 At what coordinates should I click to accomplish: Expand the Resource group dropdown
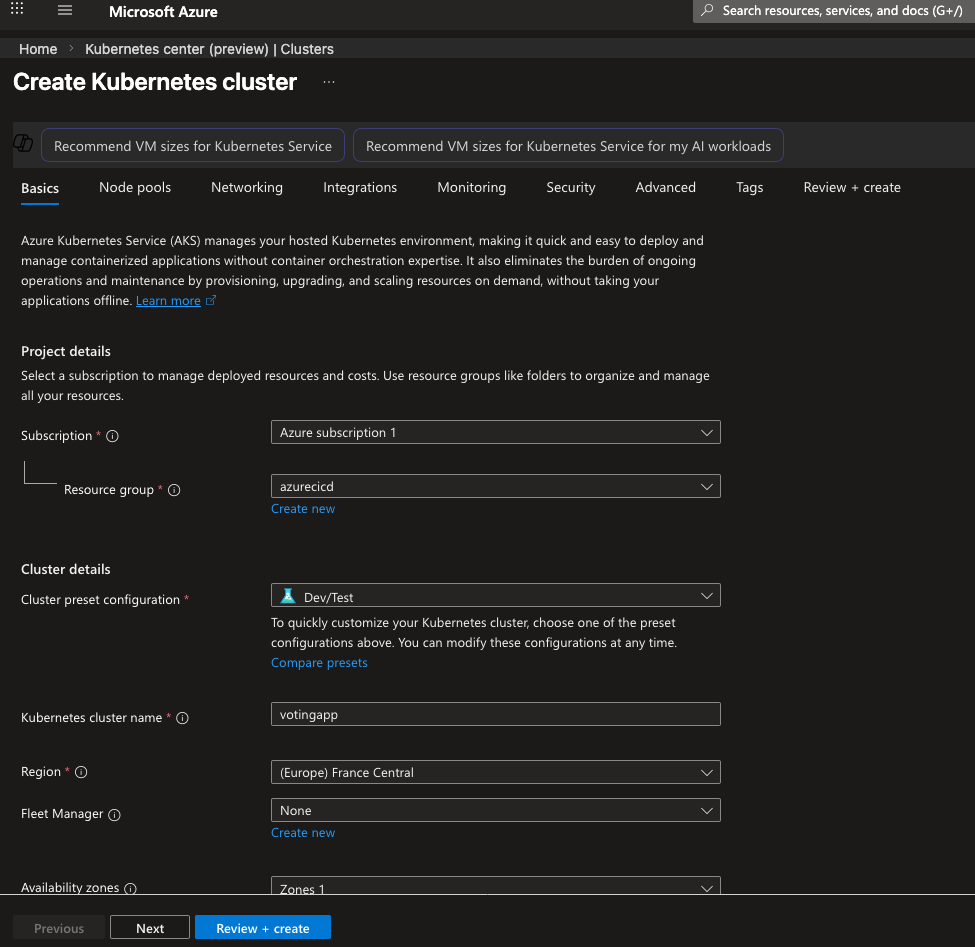click(x=495, y=486)
